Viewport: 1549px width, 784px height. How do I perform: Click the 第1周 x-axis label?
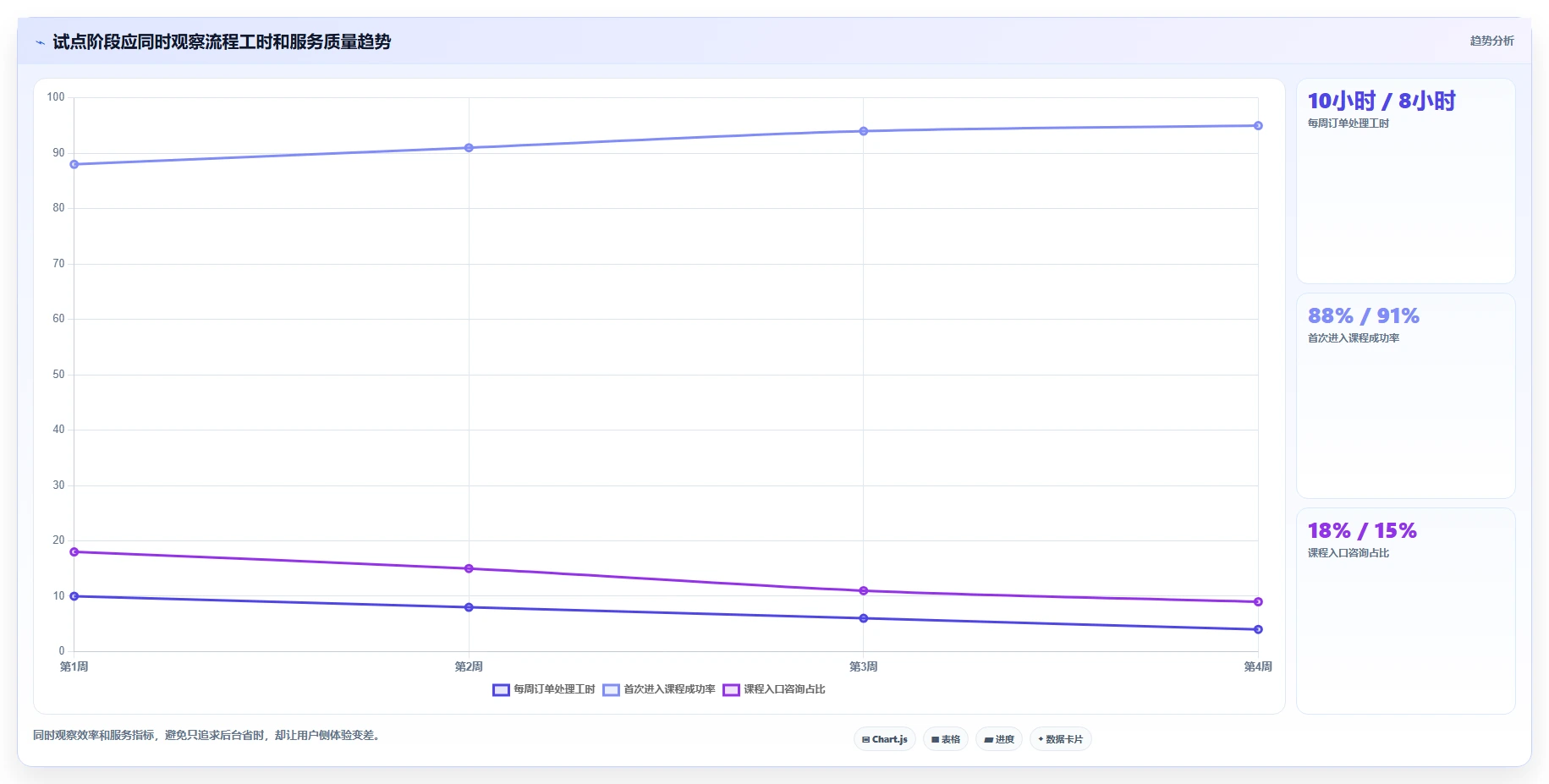click(x=74, y=666)
